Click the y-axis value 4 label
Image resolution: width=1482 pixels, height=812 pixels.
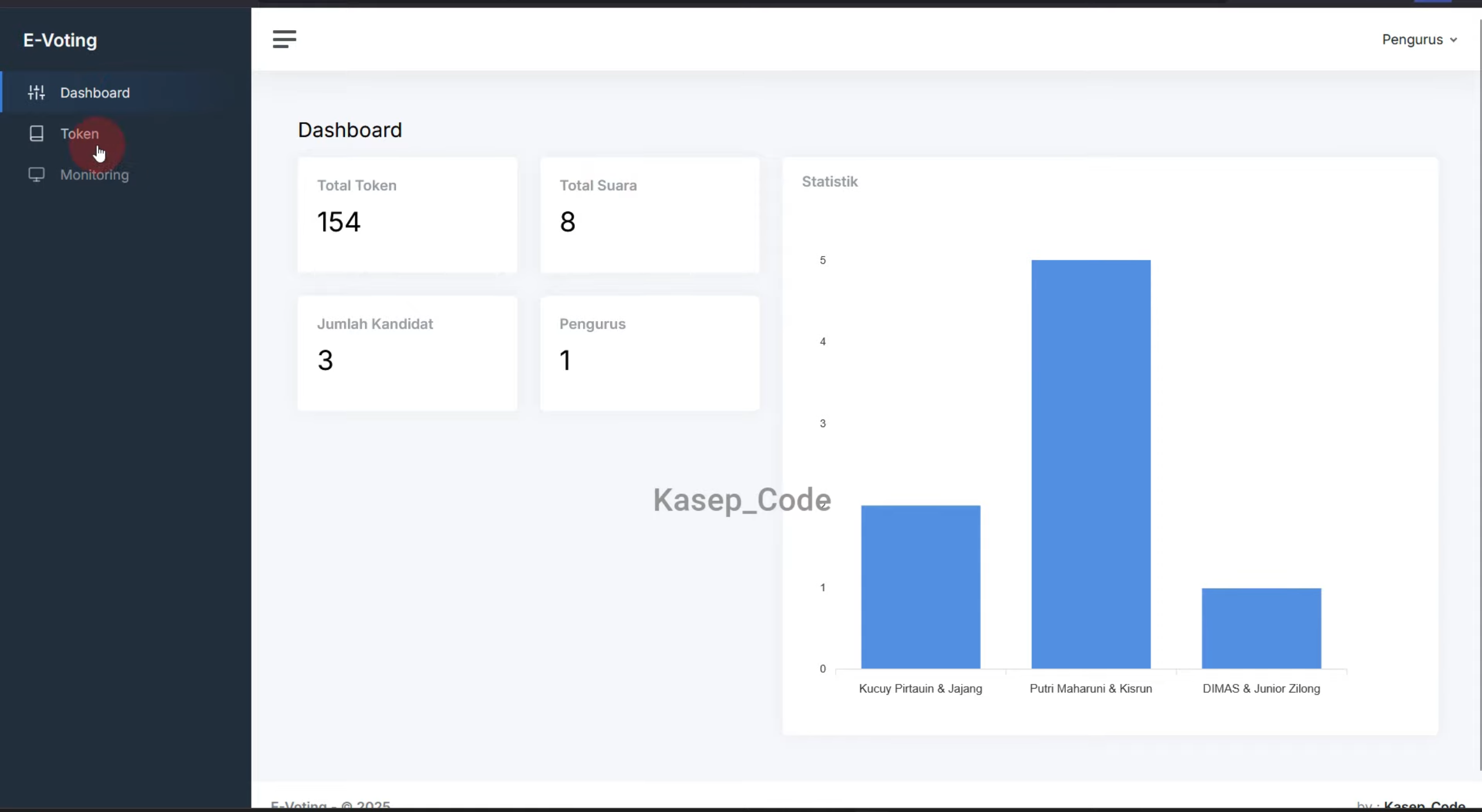click(x=822, y=341)
